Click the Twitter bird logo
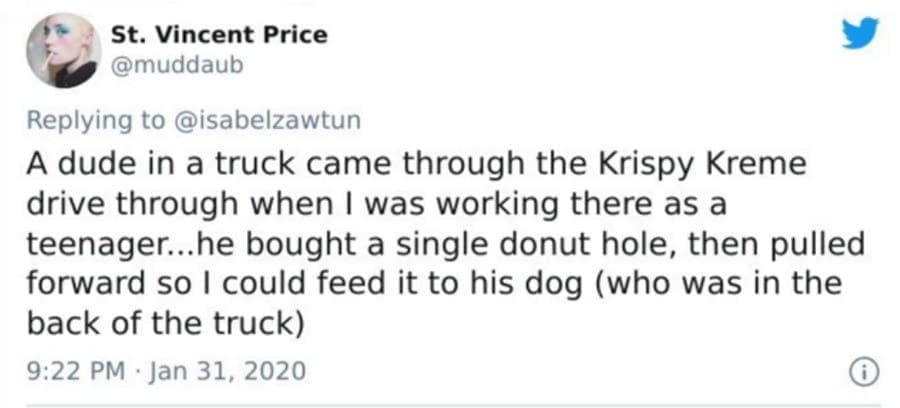This screenshot has width=900, height=408. coord(858,36)
